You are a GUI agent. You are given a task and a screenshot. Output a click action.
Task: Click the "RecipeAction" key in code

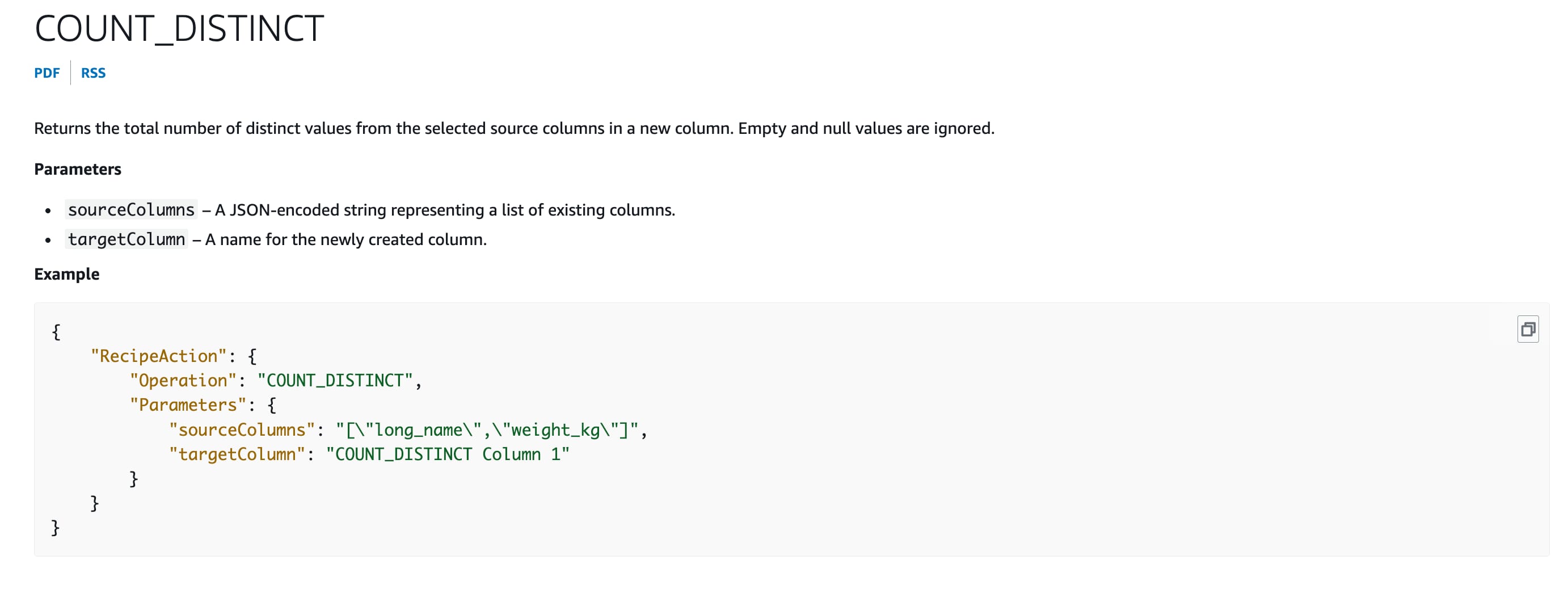(x=158, y=356)
